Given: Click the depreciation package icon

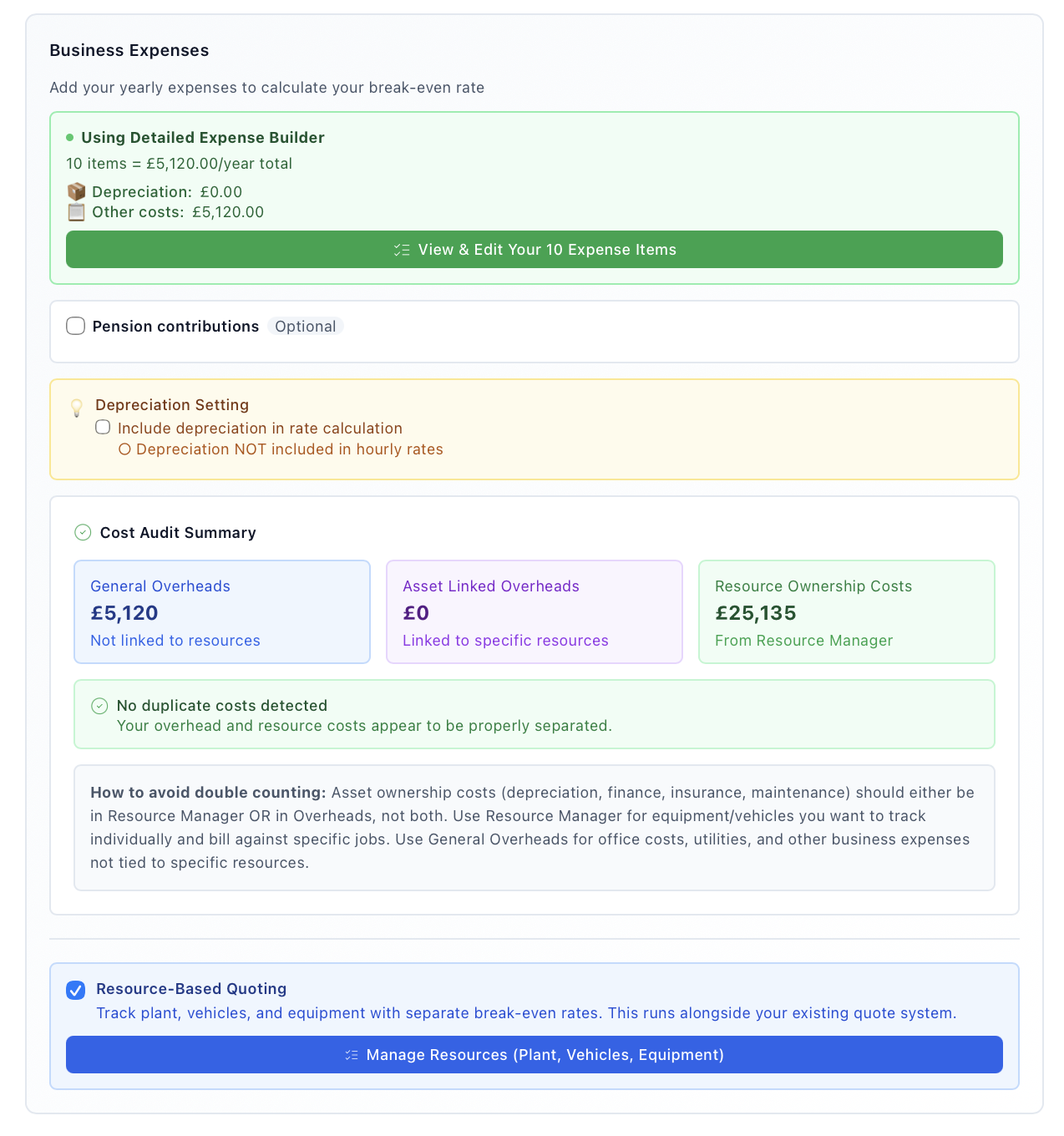Looking at the screenshot, I should (76, 191).
